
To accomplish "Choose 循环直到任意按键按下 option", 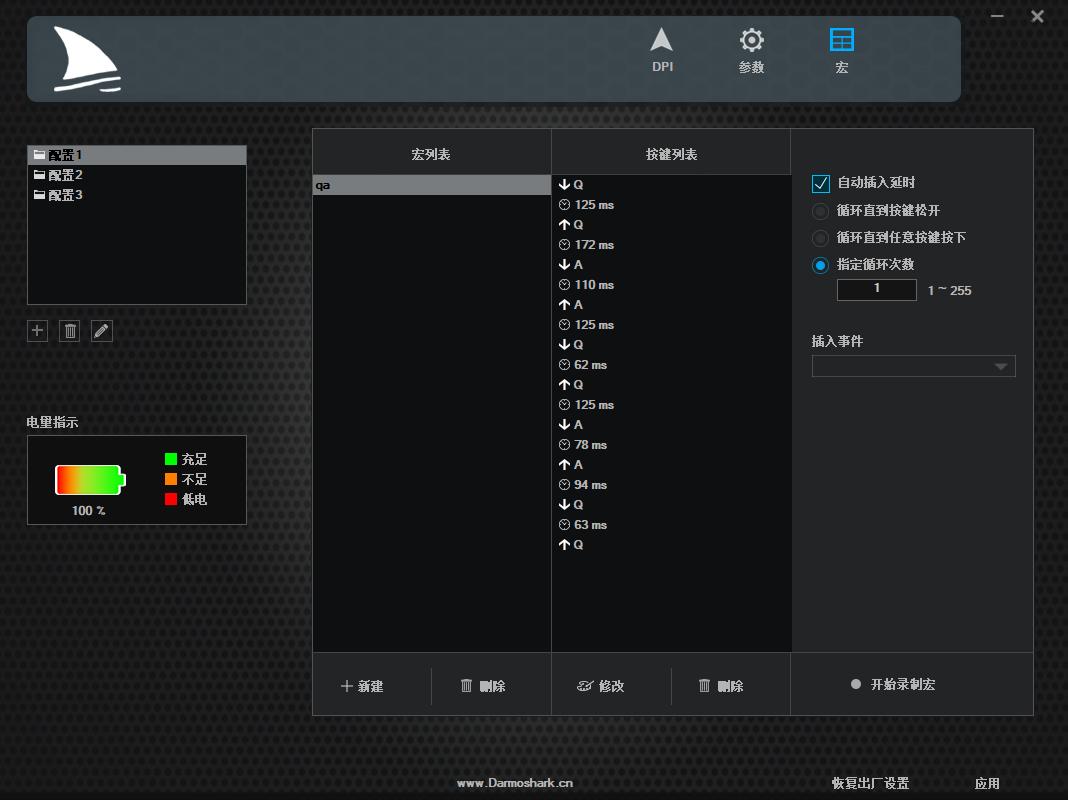I will [821, 237].
